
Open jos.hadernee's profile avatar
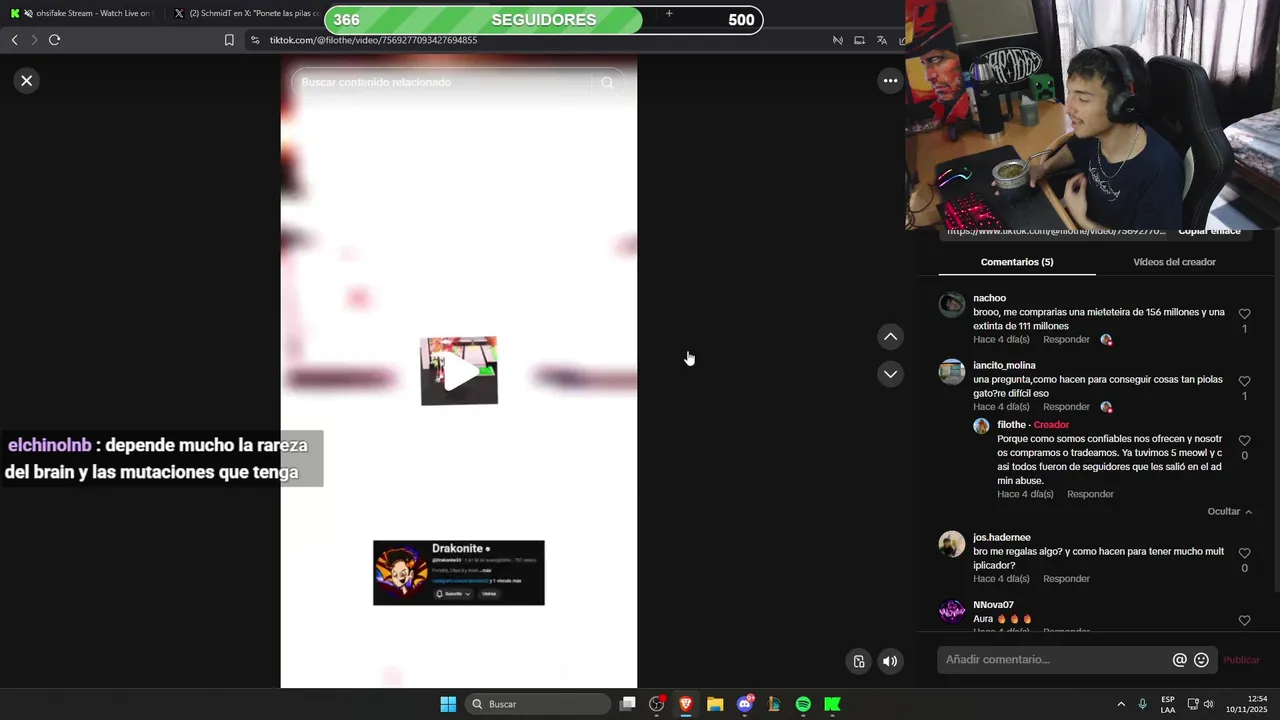[952, 544]
